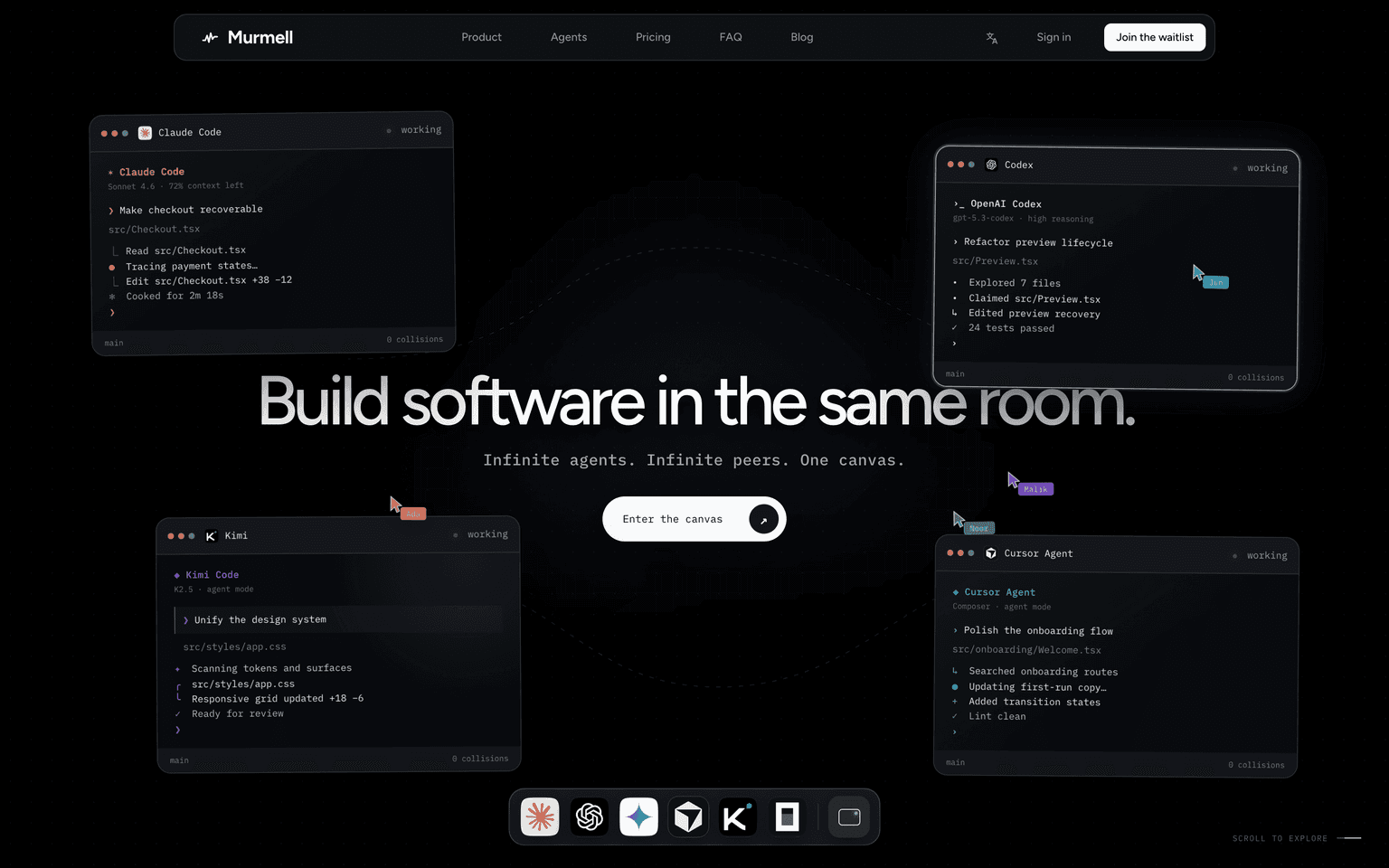This screenshot has width=1389, height=868.
Task: Click src/styles/app.css path under Kimi prompt
Action: tap(235, 647)
